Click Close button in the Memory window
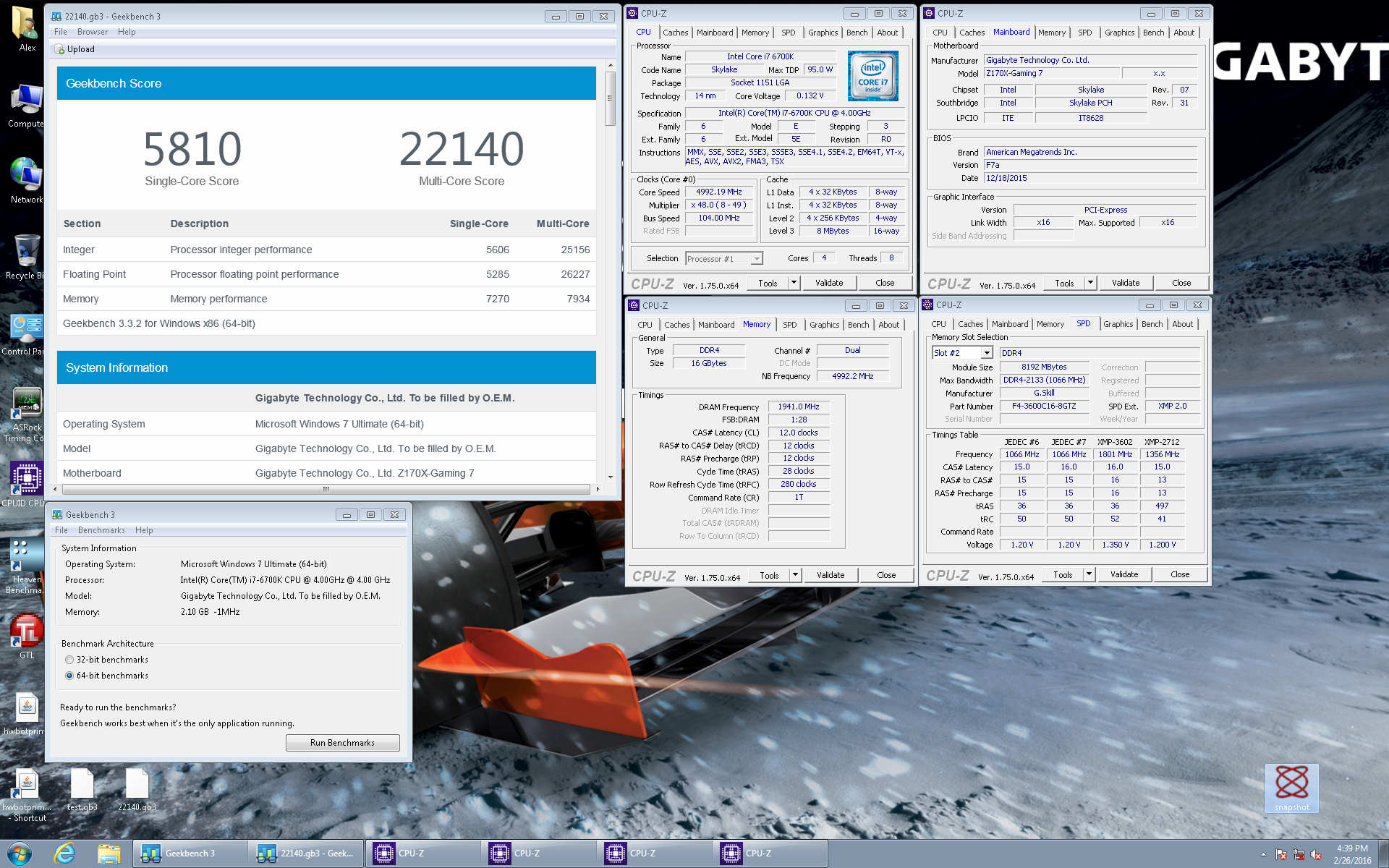This screenshot has width=1389, height=868. coord(886,575)
